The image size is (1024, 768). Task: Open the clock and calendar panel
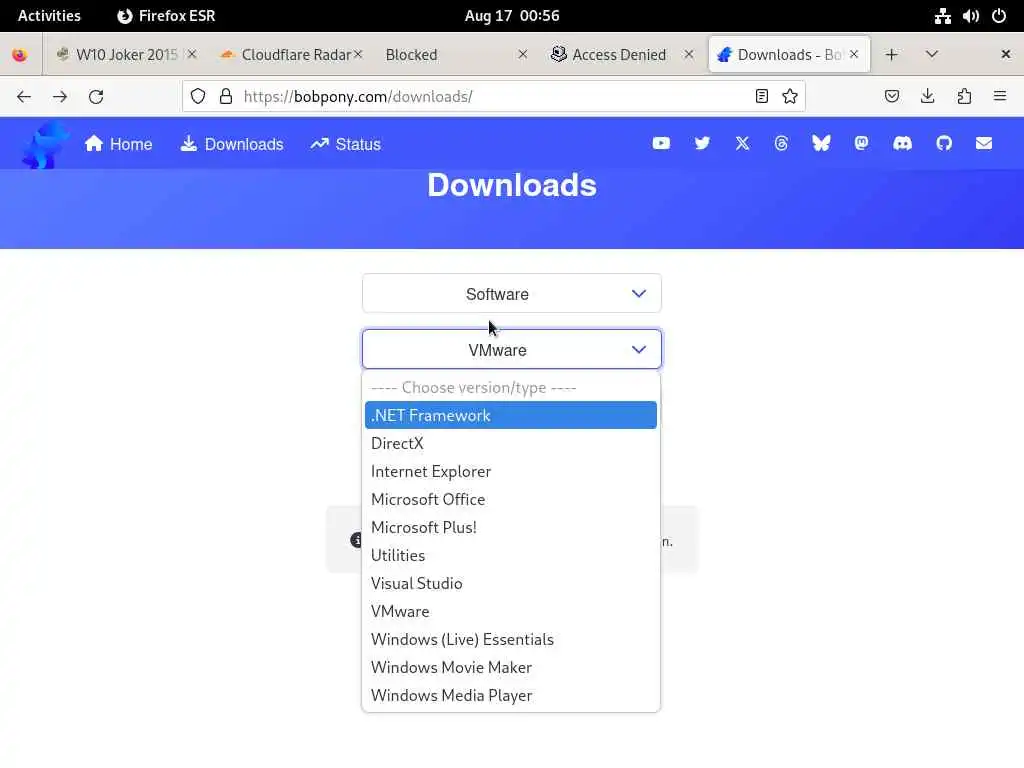[x=512, y=16]
